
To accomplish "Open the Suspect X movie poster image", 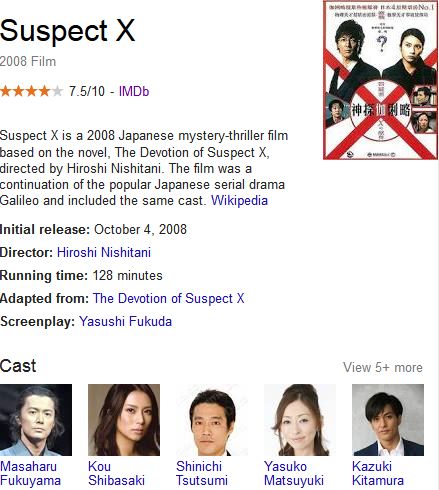I will pyautogui.click(x=380, y=80).
